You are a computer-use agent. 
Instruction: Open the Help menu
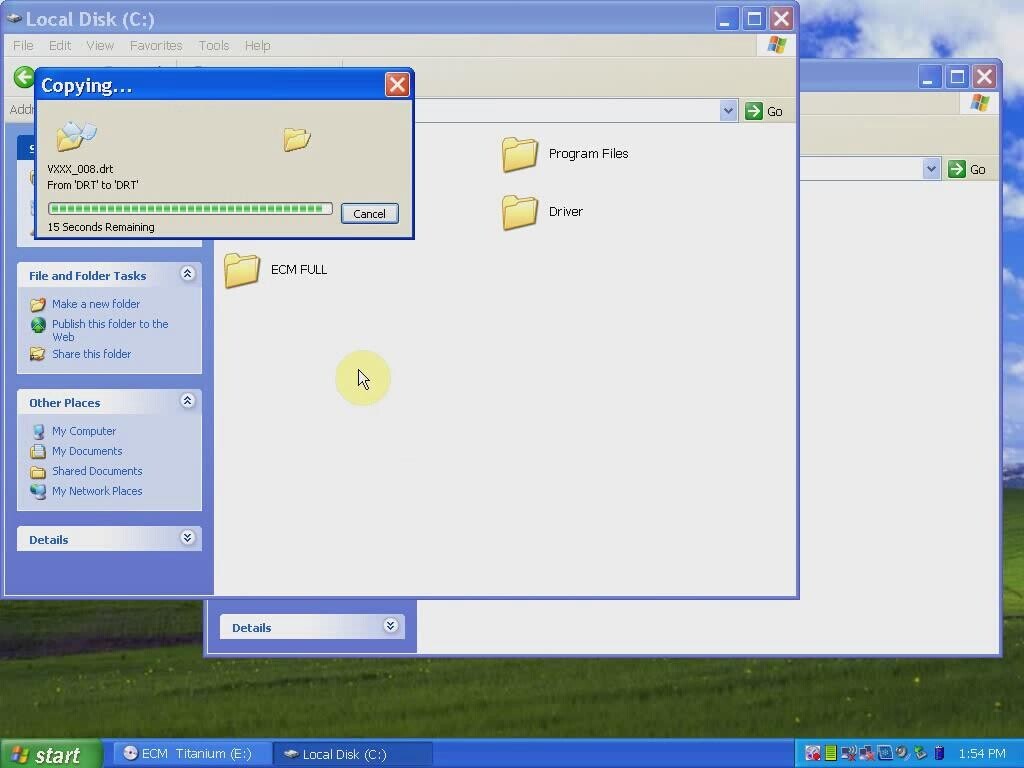[257, 45]
